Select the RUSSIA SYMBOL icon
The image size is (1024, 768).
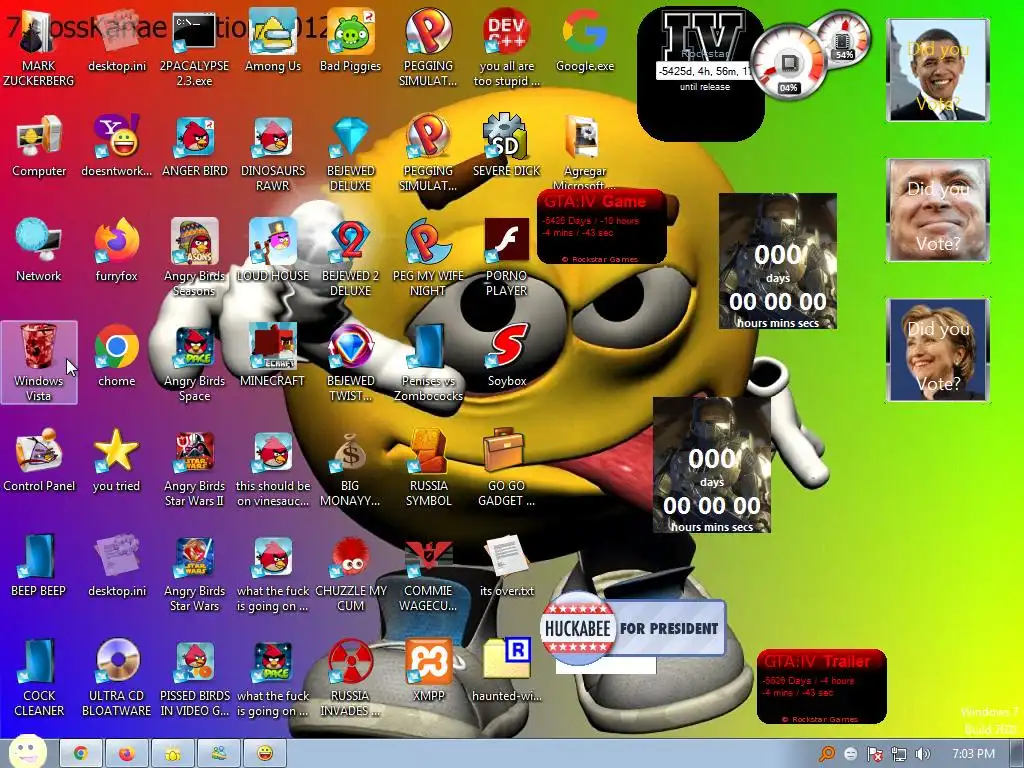point(428,468)
